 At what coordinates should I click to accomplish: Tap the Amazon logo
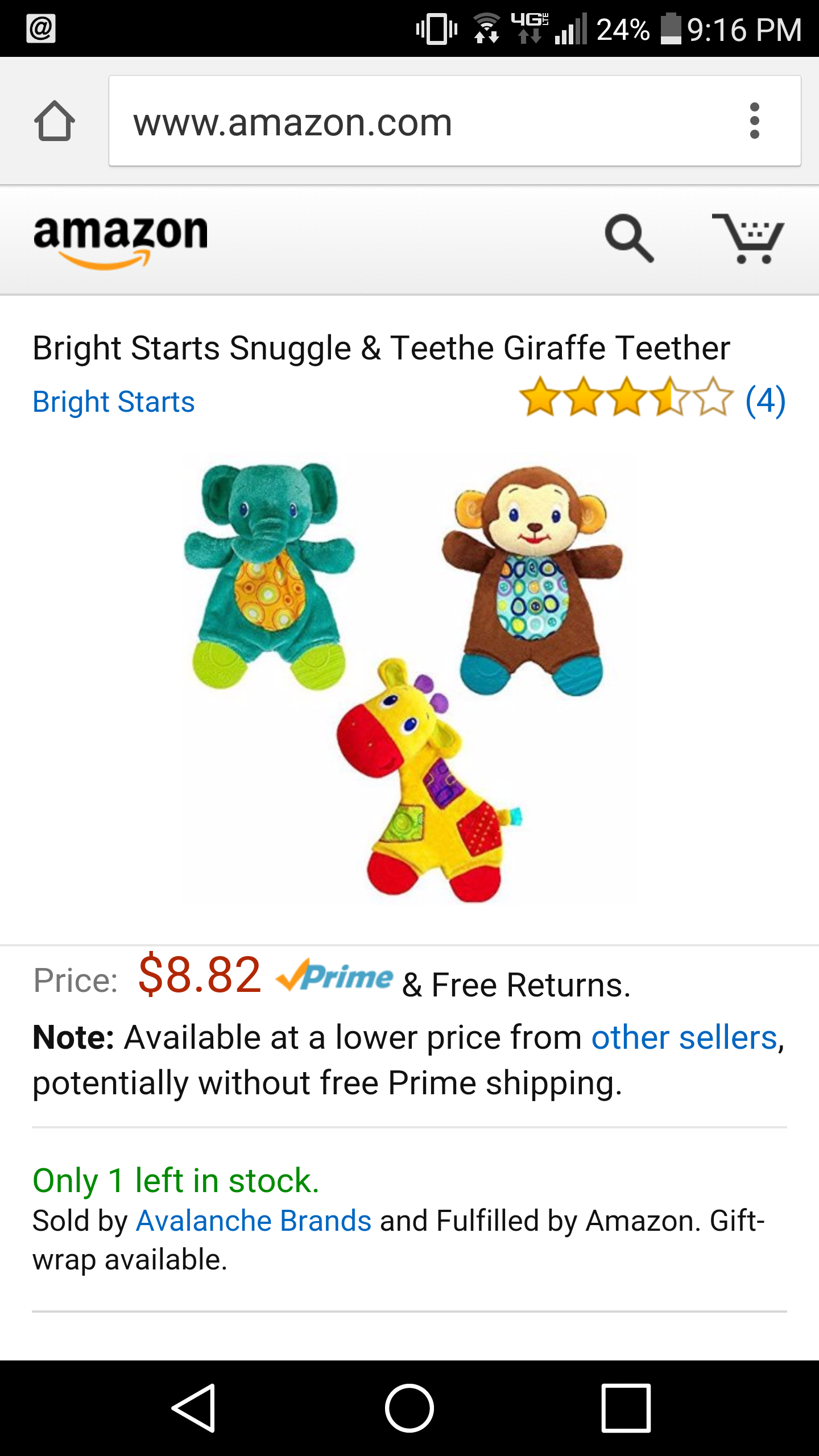pyautogui.click(x=121, y=241)
